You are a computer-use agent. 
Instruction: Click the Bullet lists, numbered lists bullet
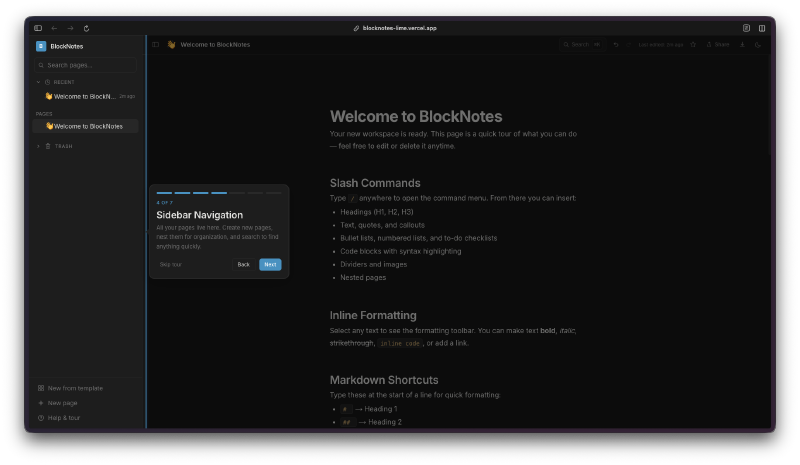click(x=418, y=238)
